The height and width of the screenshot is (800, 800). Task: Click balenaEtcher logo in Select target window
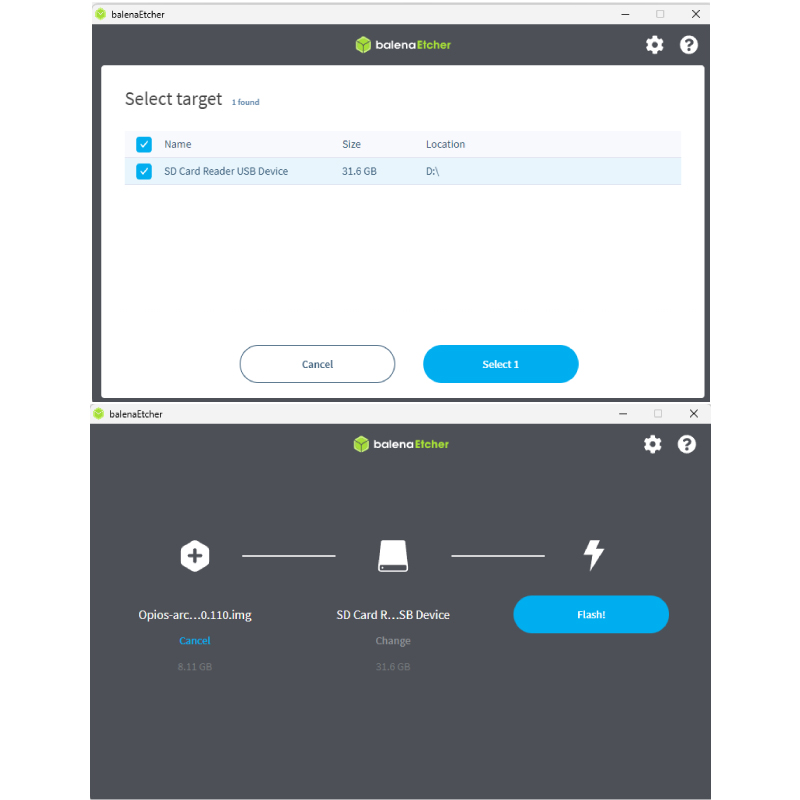coord(403,45)
